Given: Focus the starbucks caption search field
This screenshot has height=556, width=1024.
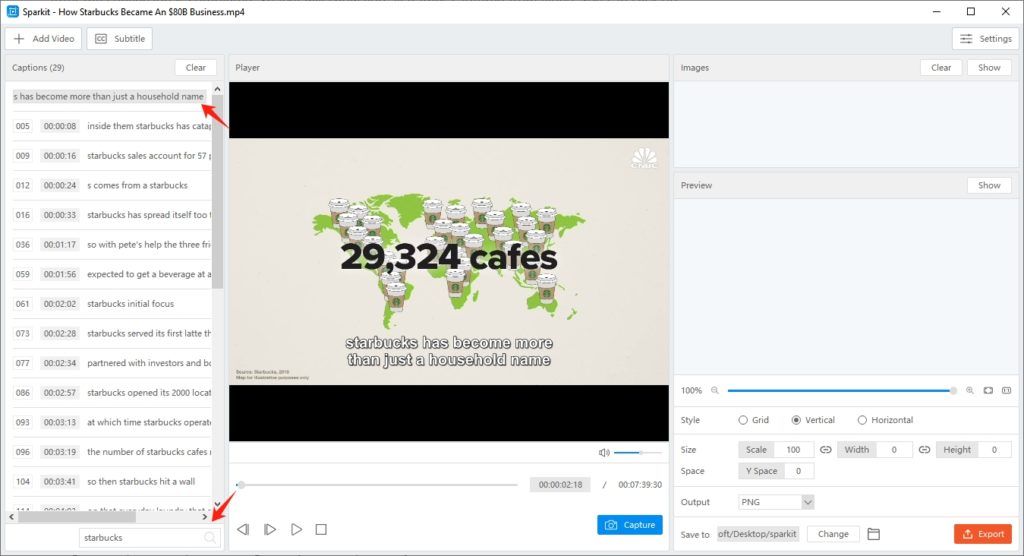Looking at the screenshot, I should tap(150, 538).
